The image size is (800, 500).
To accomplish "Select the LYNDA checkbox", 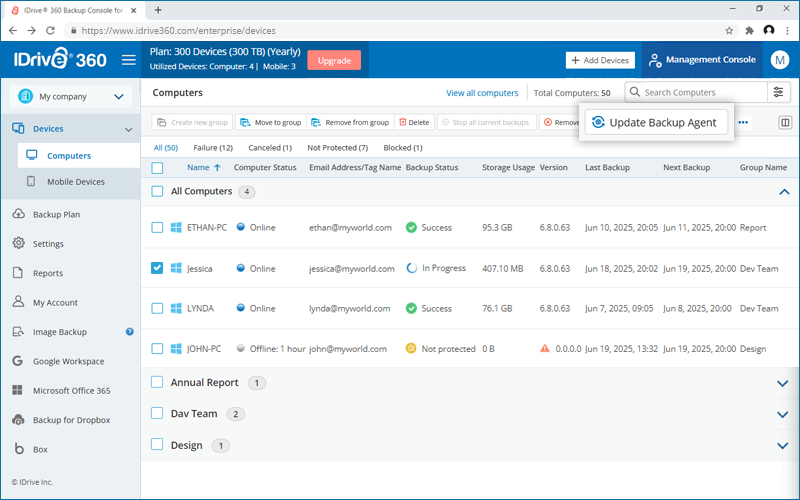I will pos(157,308).
